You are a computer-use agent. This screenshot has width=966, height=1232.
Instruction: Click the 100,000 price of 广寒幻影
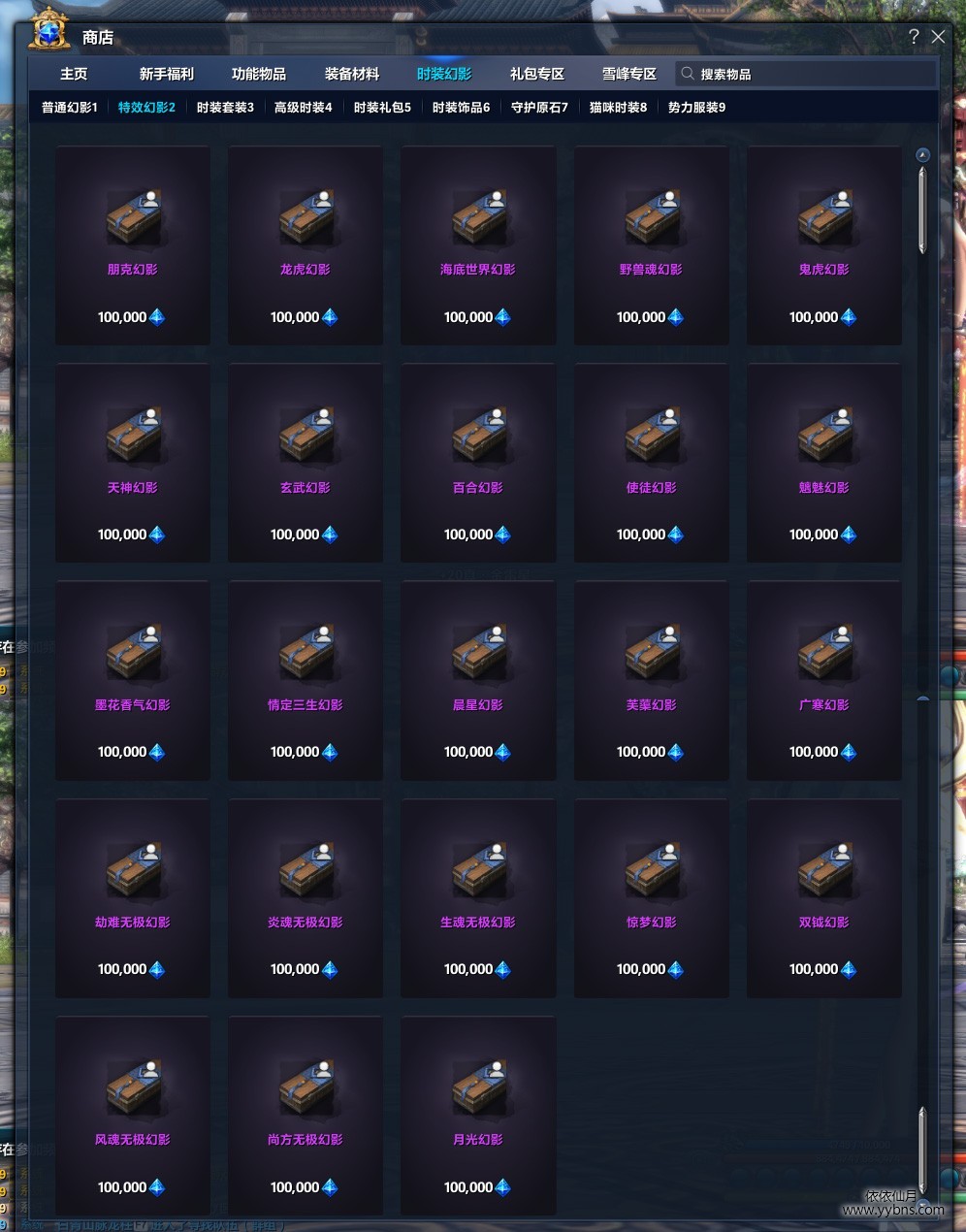click(814, 752)
